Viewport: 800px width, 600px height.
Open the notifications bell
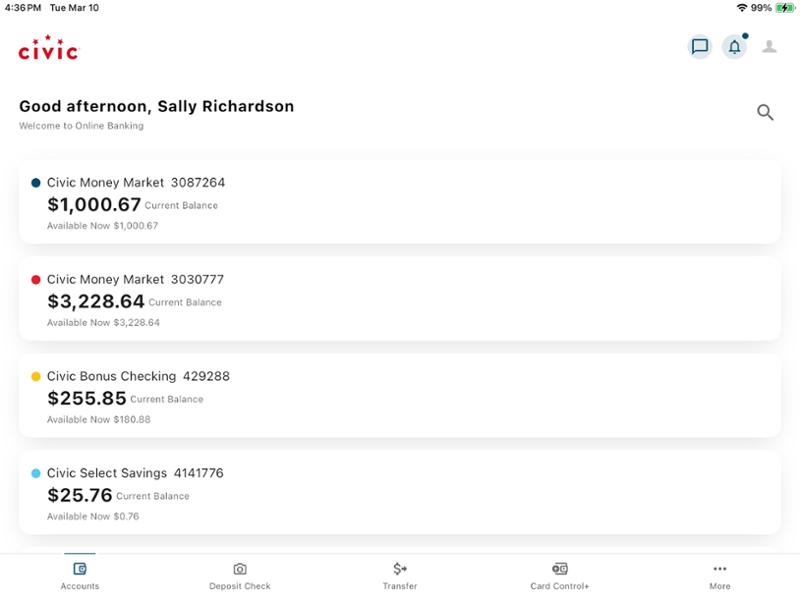pyautogui.click(x=734, y=47)
